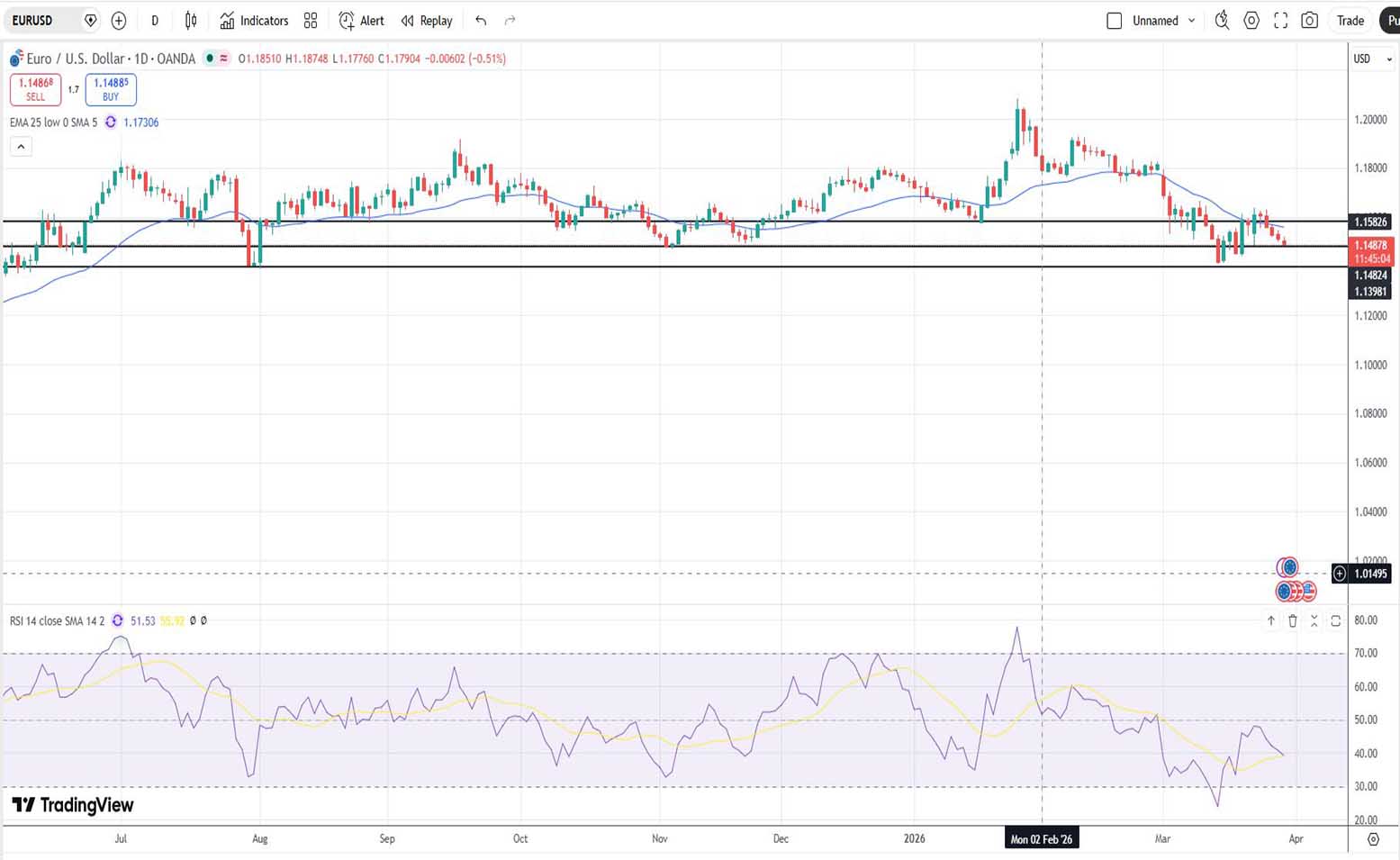This screenshot has height=860, width=1400.
Task: Tick the layout checkbox beside Unnamed
Action: pos(1114,21)
